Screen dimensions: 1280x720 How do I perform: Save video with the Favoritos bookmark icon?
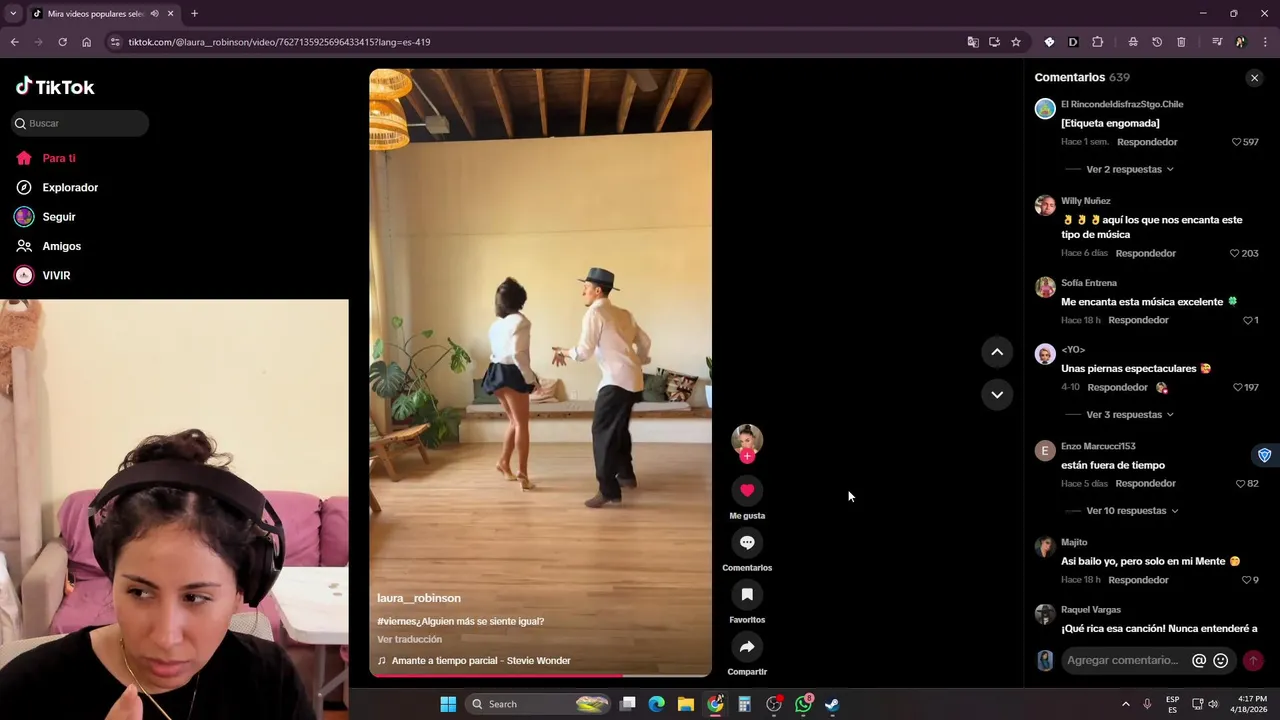[747, 594]
